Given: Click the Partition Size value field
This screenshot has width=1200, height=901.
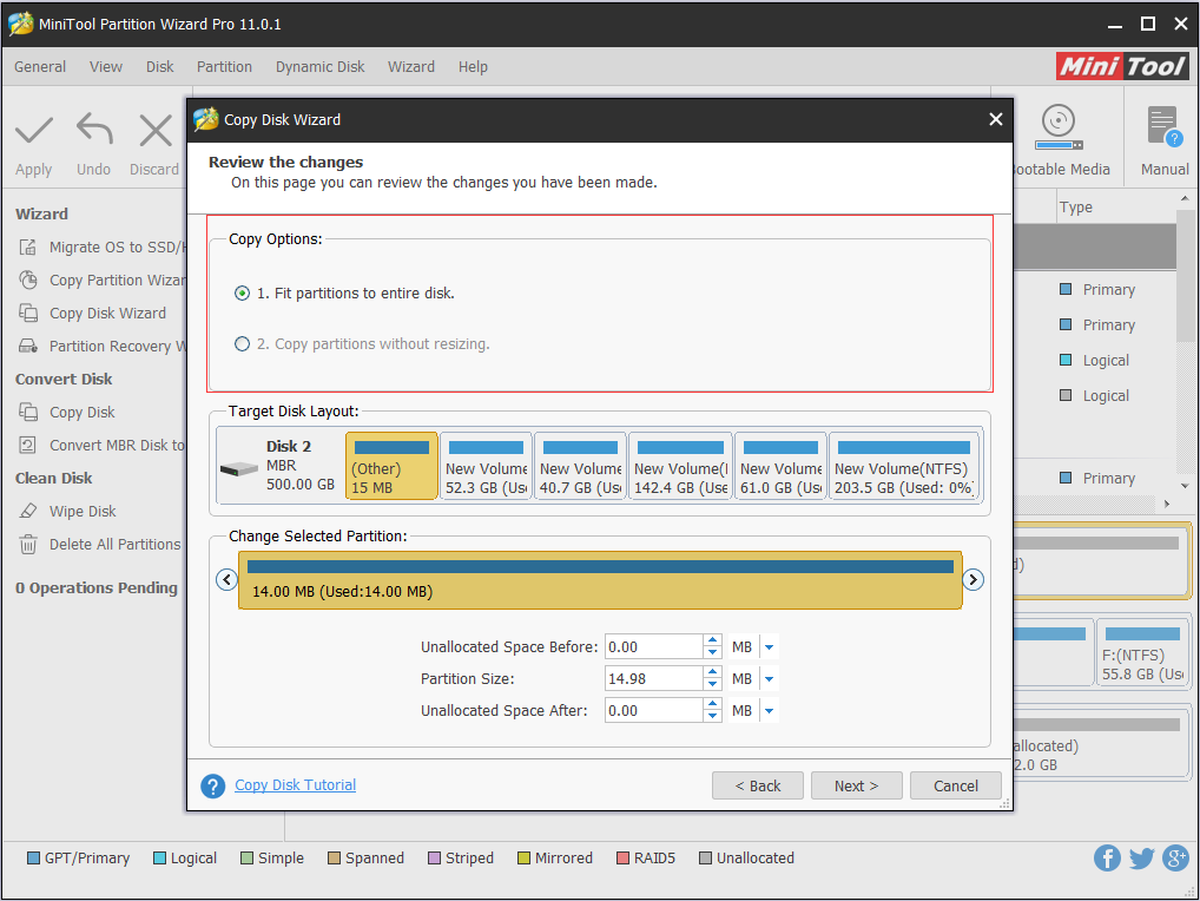Looking at the screenshot, I should pyautogui.click(x=654, y=679).
